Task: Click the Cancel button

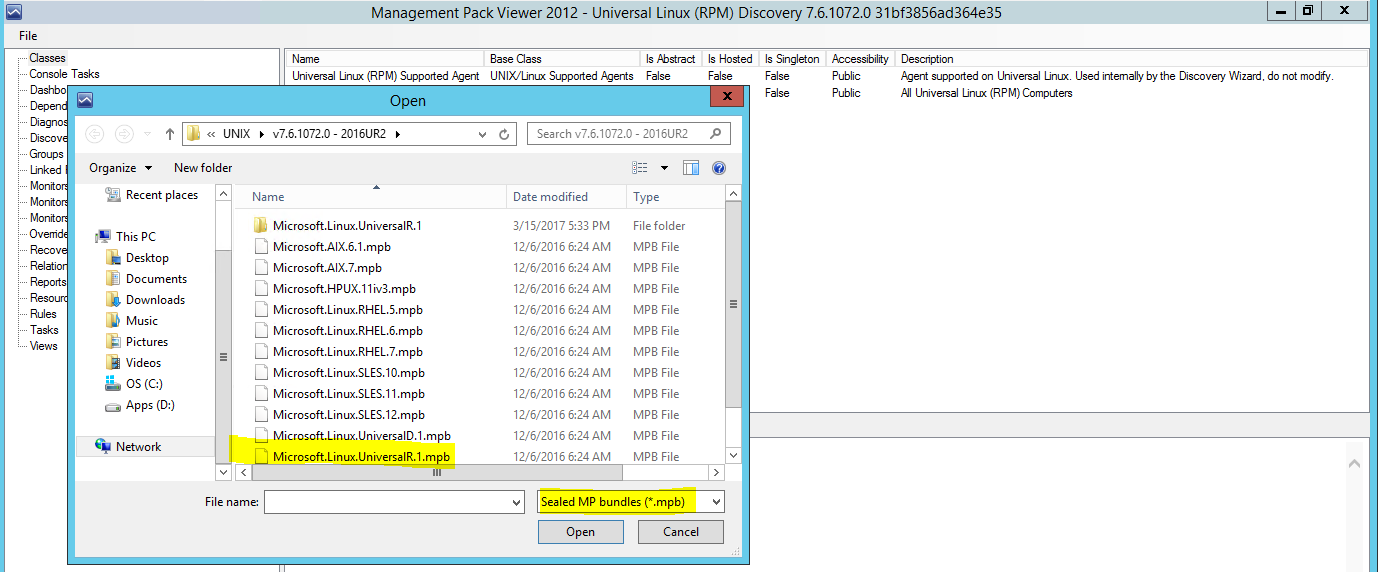Action: coord(681,532)
